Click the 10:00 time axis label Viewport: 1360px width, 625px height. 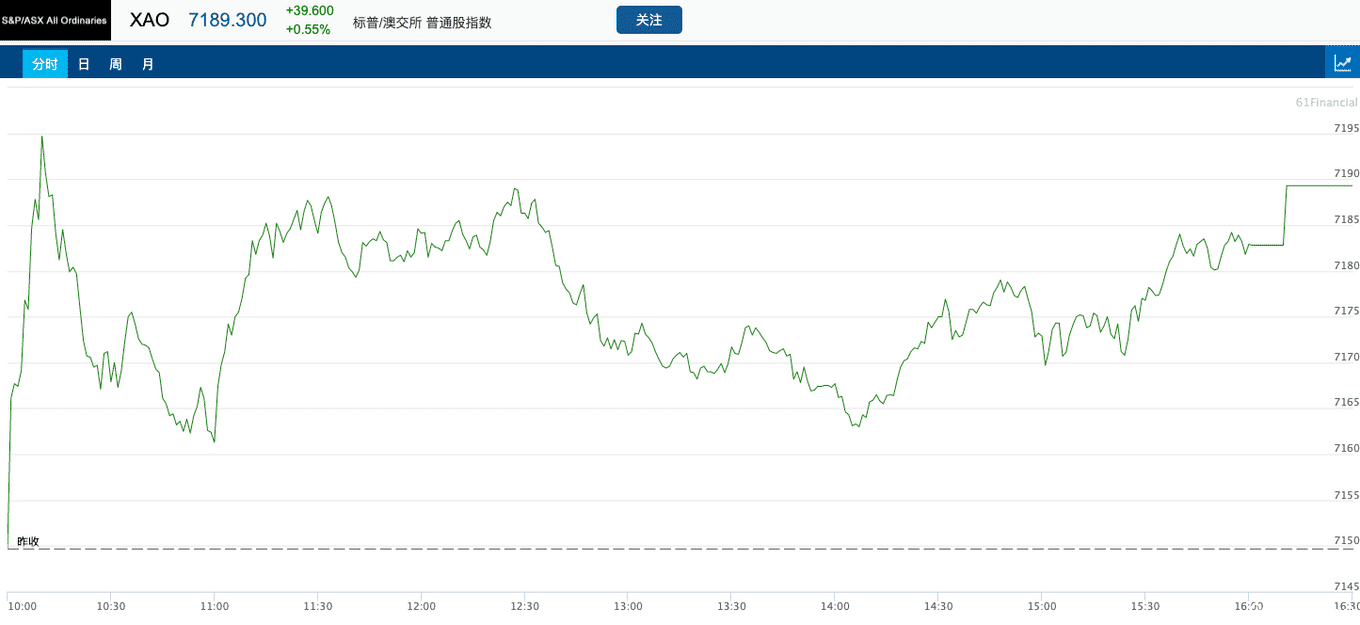point(22,606)
